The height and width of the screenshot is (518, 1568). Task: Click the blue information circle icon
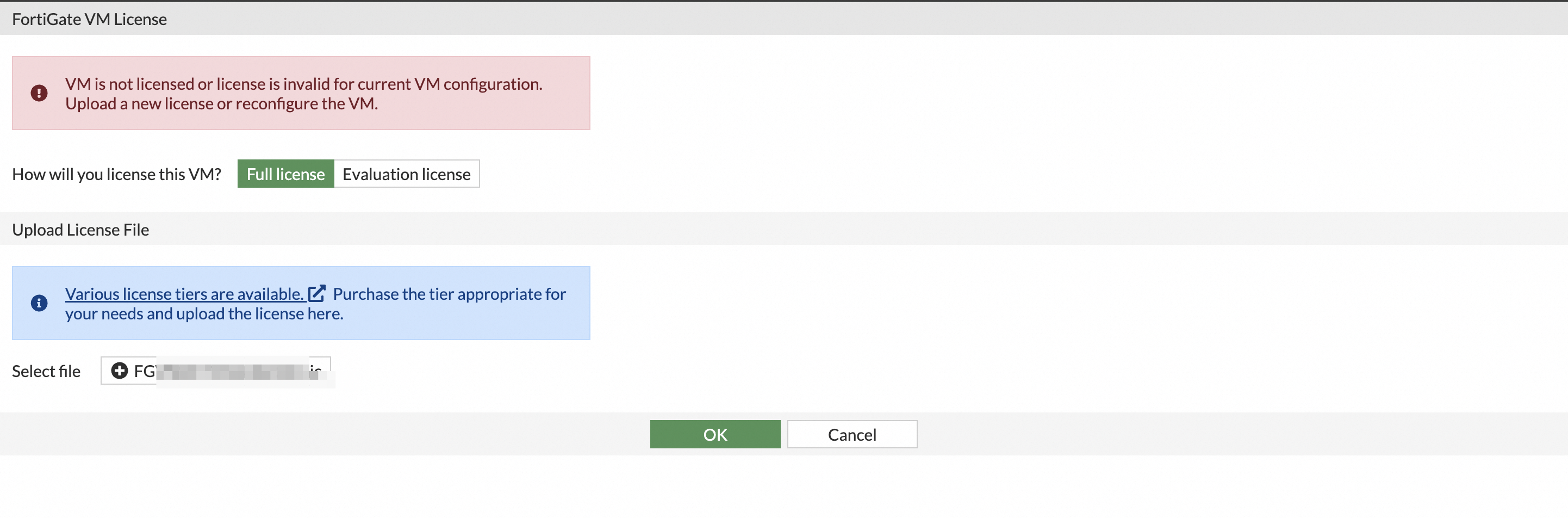[x=39, y=303]
